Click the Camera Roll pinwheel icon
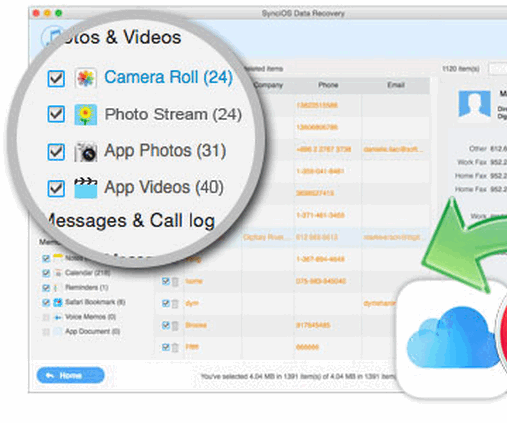Screen dimensions: 507x423 click(x=86, y=78)
